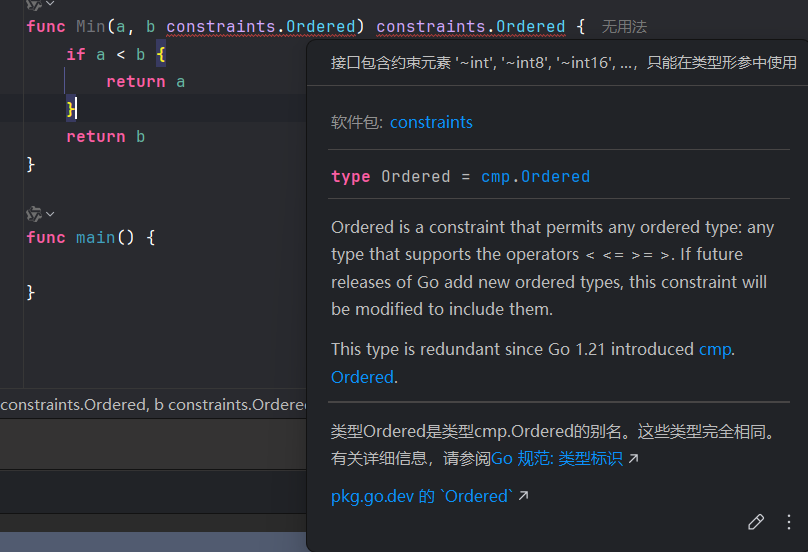The image size is (808, 552).
Task: Expand the chevron above func Min
Action: click(50, 4)
